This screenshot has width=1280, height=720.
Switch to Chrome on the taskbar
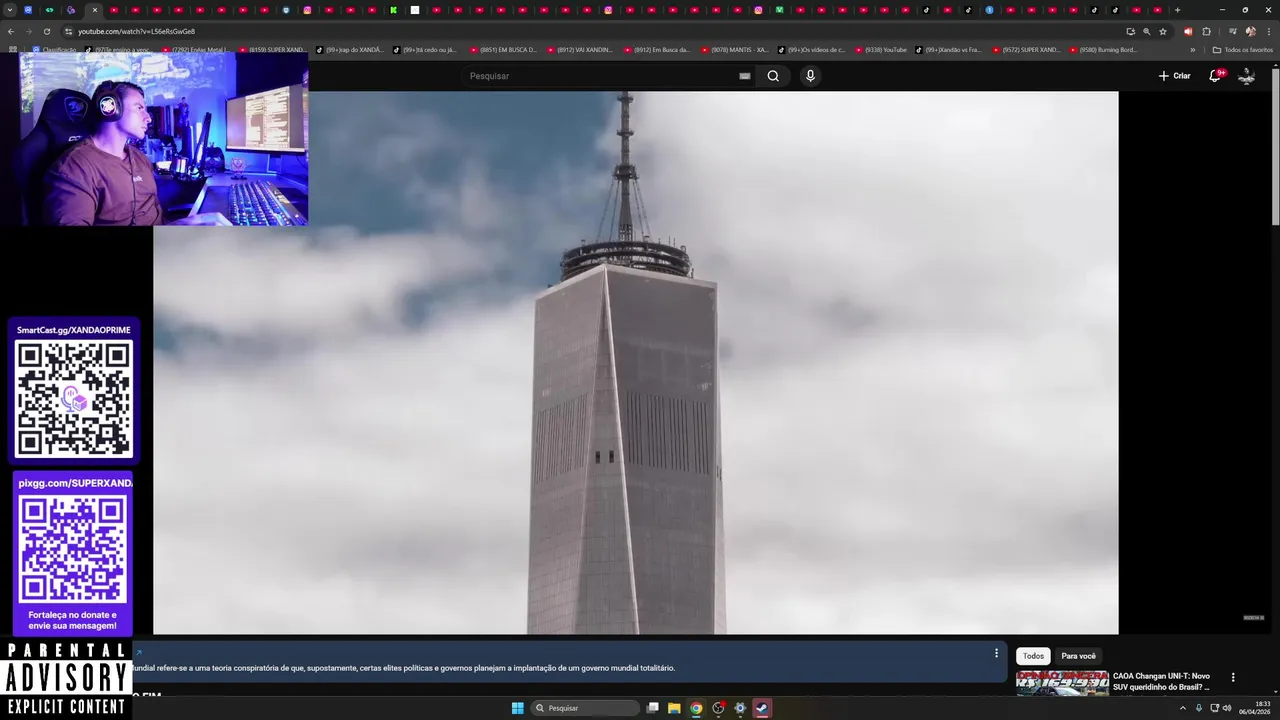pos(696,708)
